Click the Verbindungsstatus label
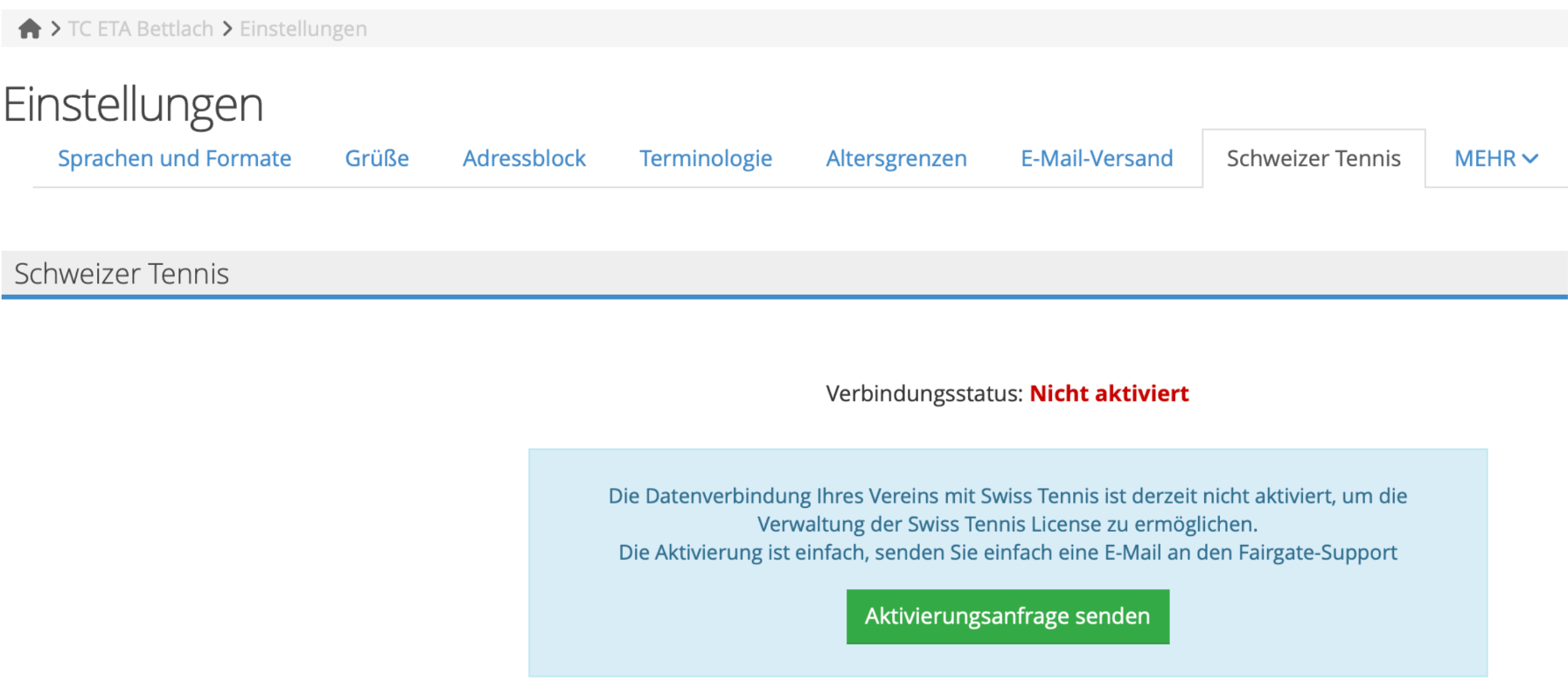Image resolution: width=1568 pixels, height=696 pixels. (x=923, y=393)
